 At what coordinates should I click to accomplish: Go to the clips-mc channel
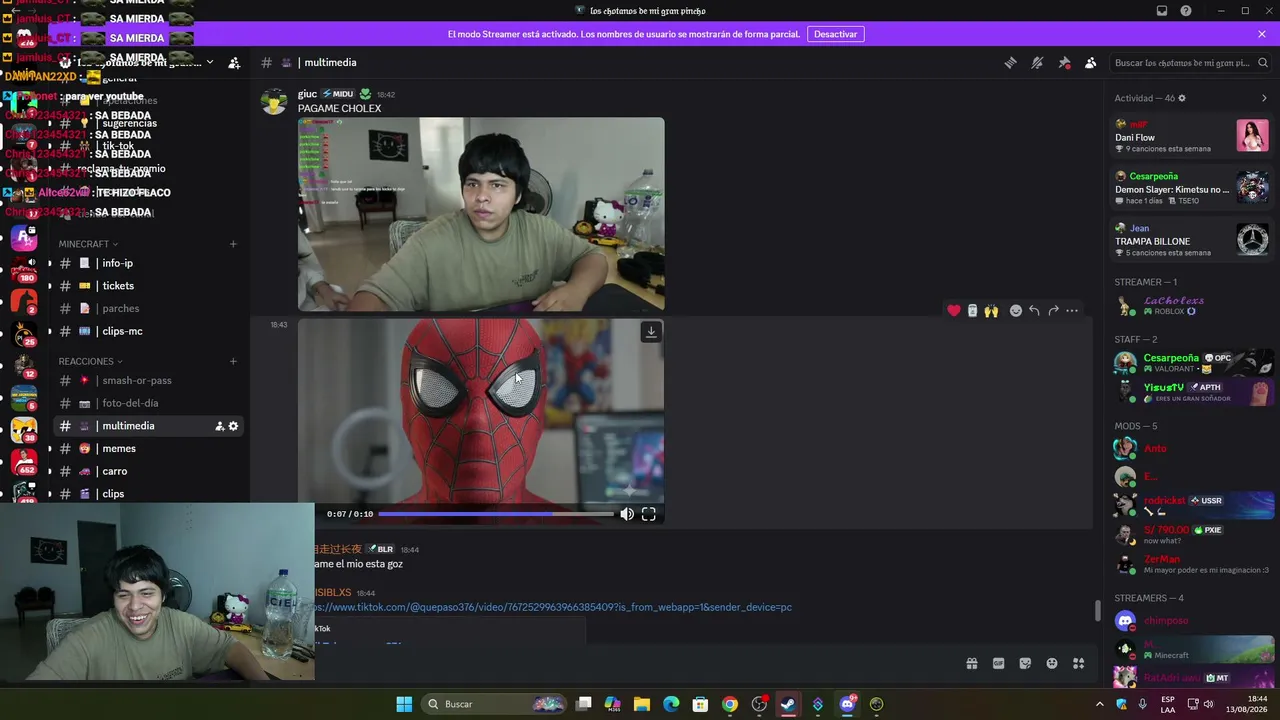click(148, 331)
